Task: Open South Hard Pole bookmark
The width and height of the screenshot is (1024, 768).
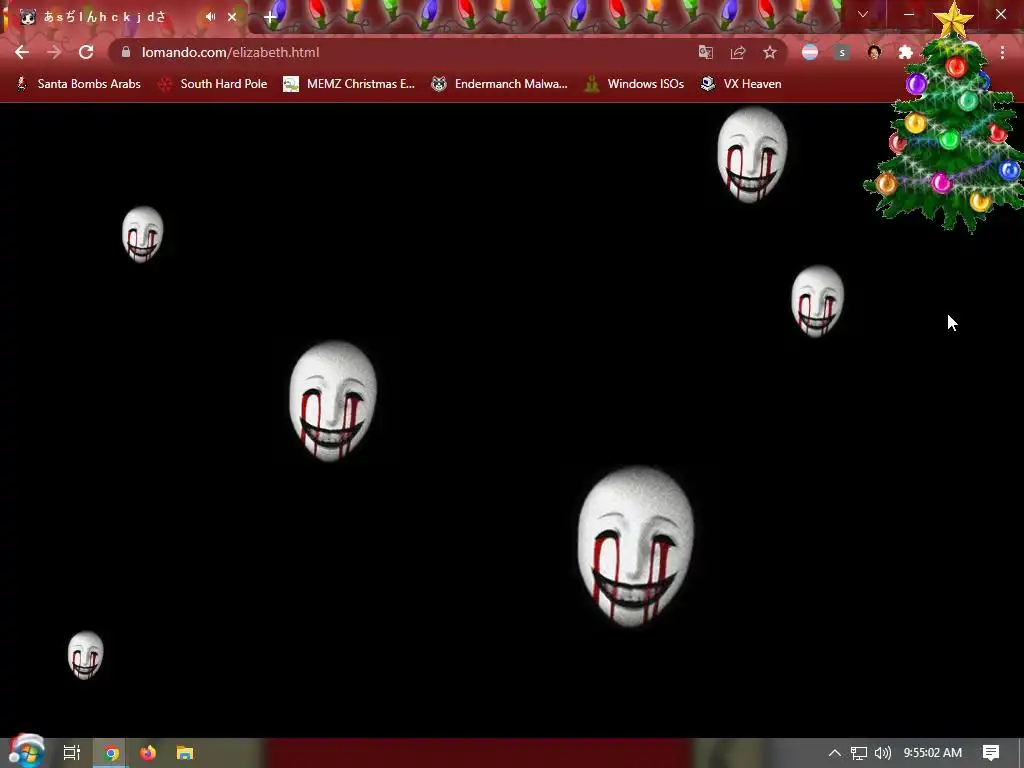Action: tap(213, 84)
